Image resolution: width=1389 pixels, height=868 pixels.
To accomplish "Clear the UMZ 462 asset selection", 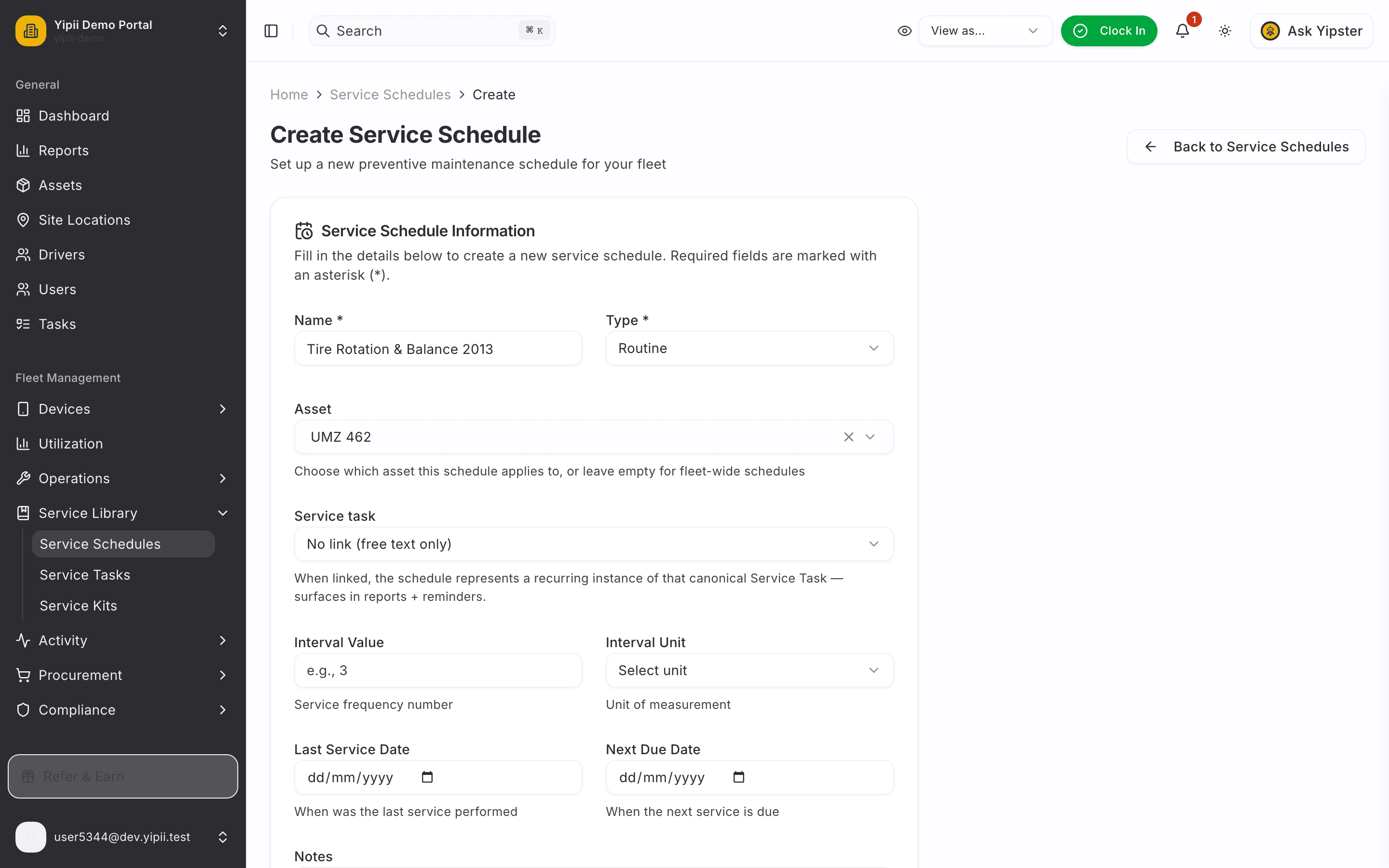I will [x=848, y=437].
